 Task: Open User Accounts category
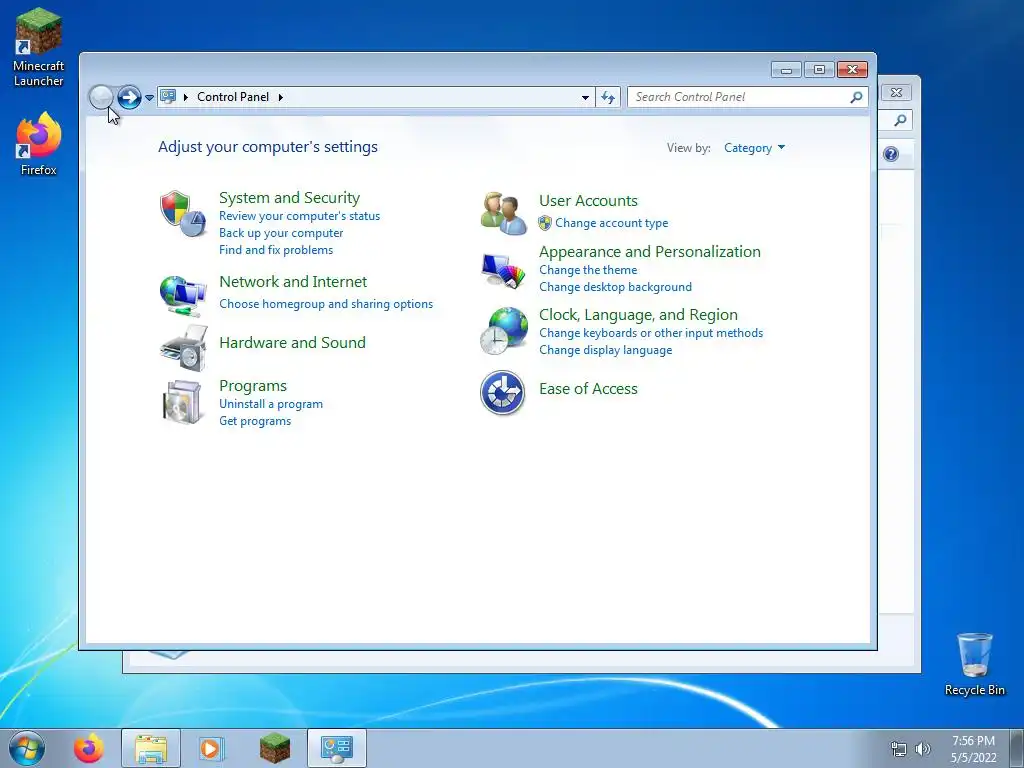[588, 200]
